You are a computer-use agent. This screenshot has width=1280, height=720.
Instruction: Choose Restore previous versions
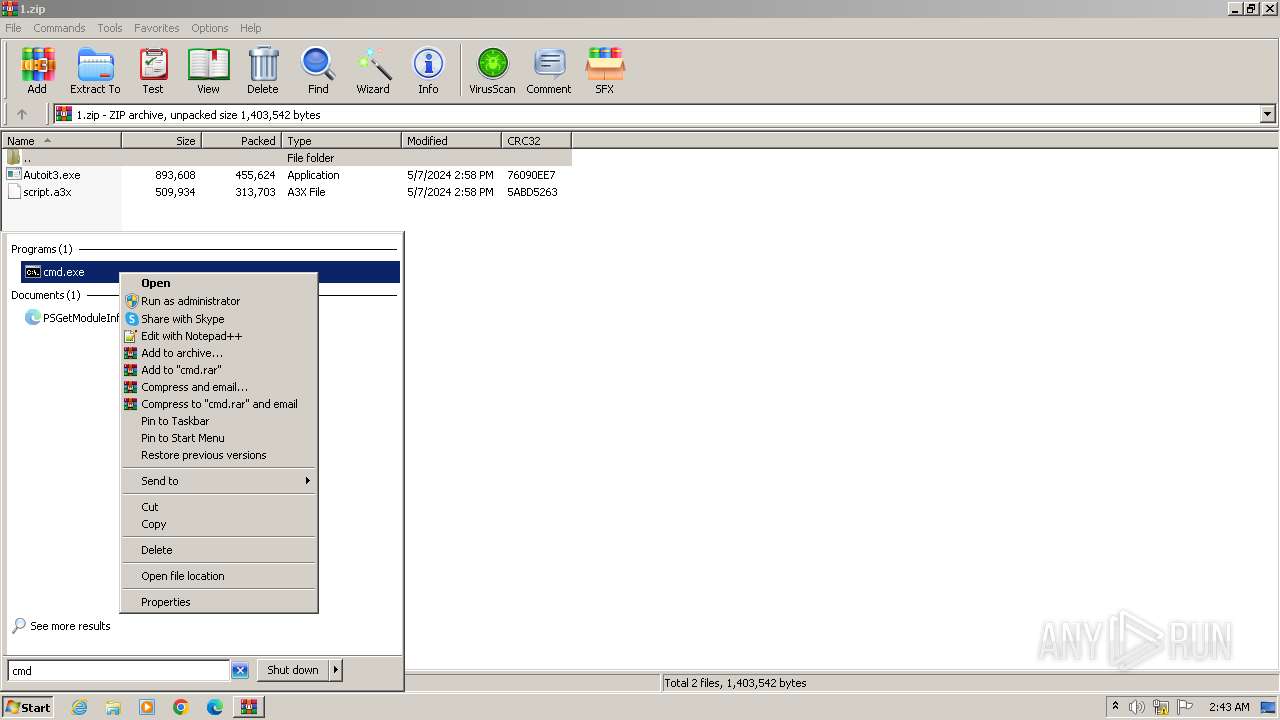point(219,455)
